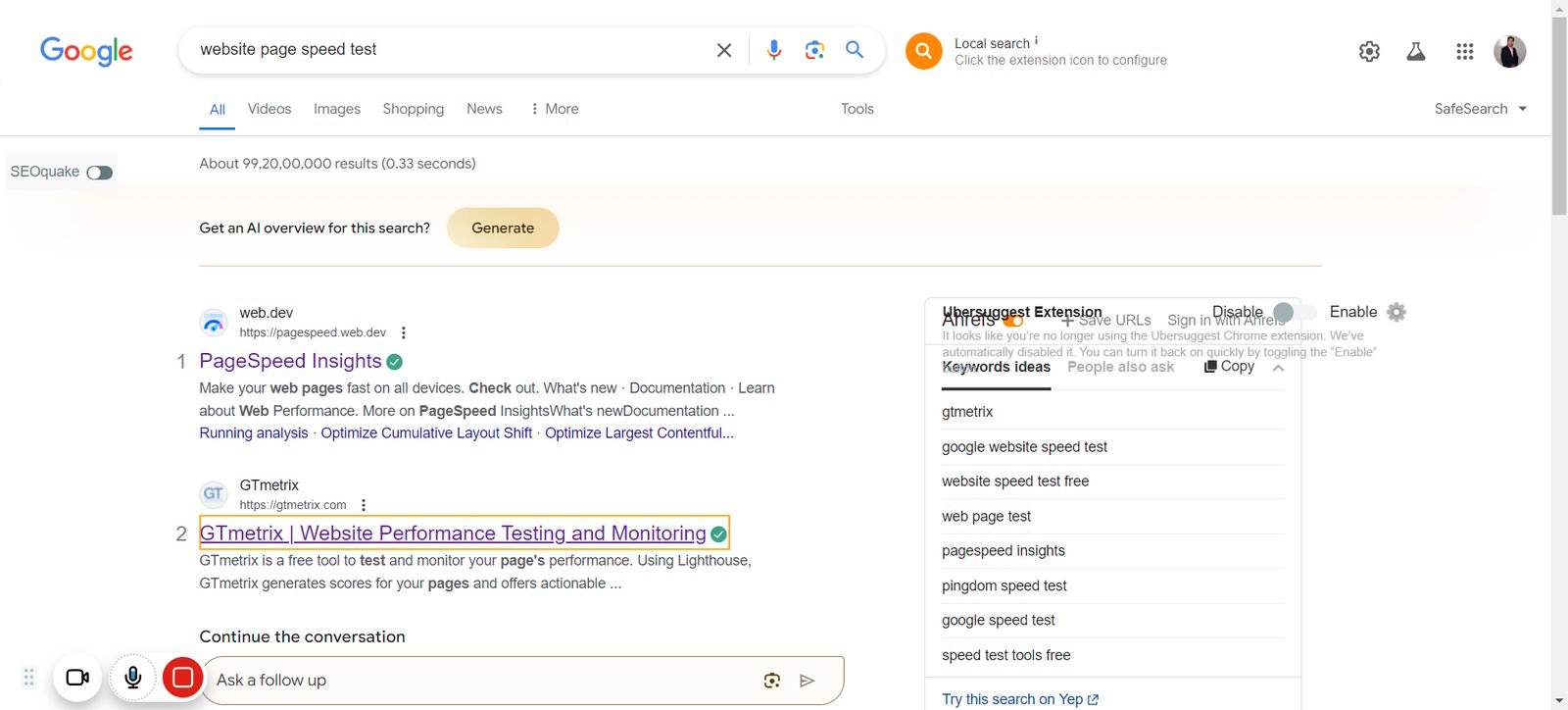This screenshot has height=710, width=1568.
Task: Send the follow-up with the arrow icon
Action: (x=808, y=681)
